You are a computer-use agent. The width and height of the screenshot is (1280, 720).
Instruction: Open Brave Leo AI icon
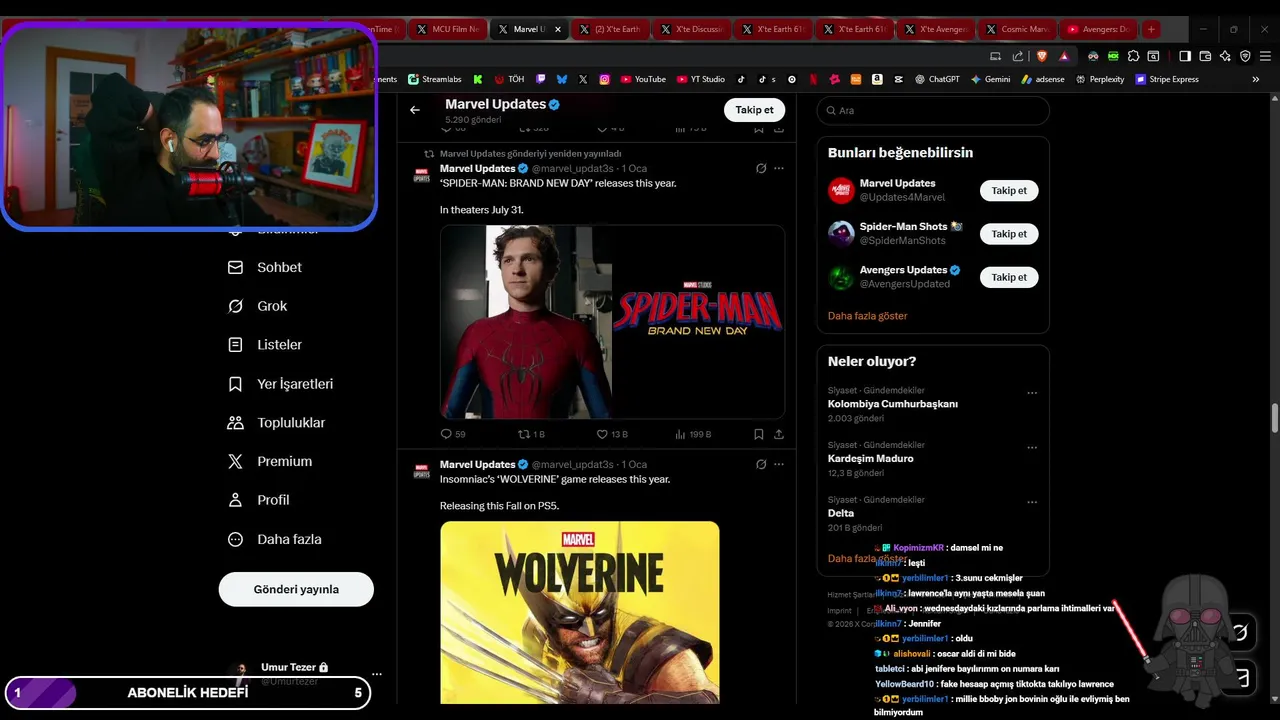(x=1225, y=56)
